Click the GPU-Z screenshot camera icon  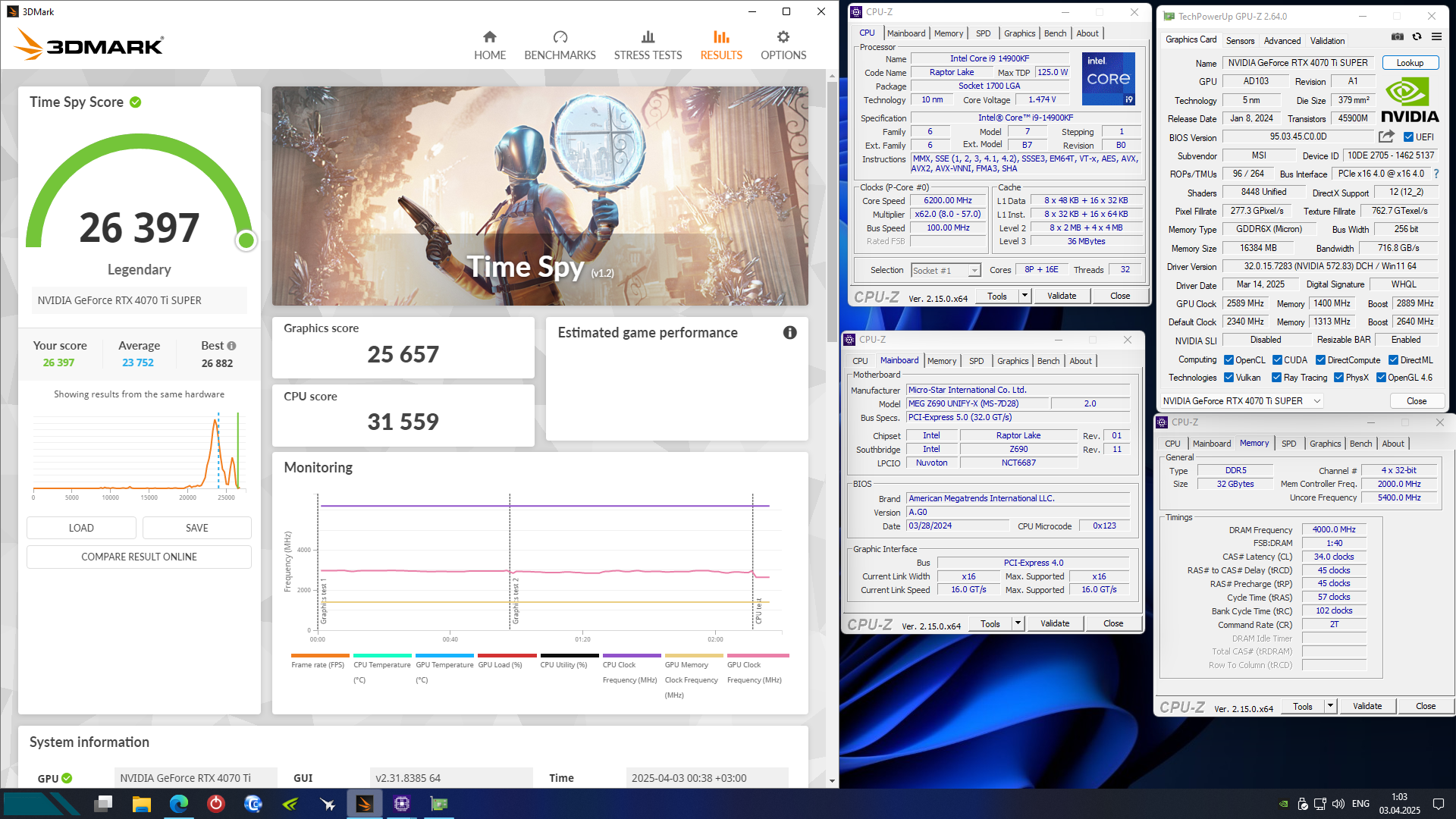1397,36
